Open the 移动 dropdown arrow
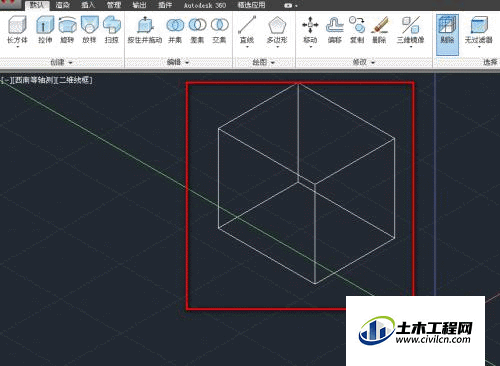 tap(310, 47)
